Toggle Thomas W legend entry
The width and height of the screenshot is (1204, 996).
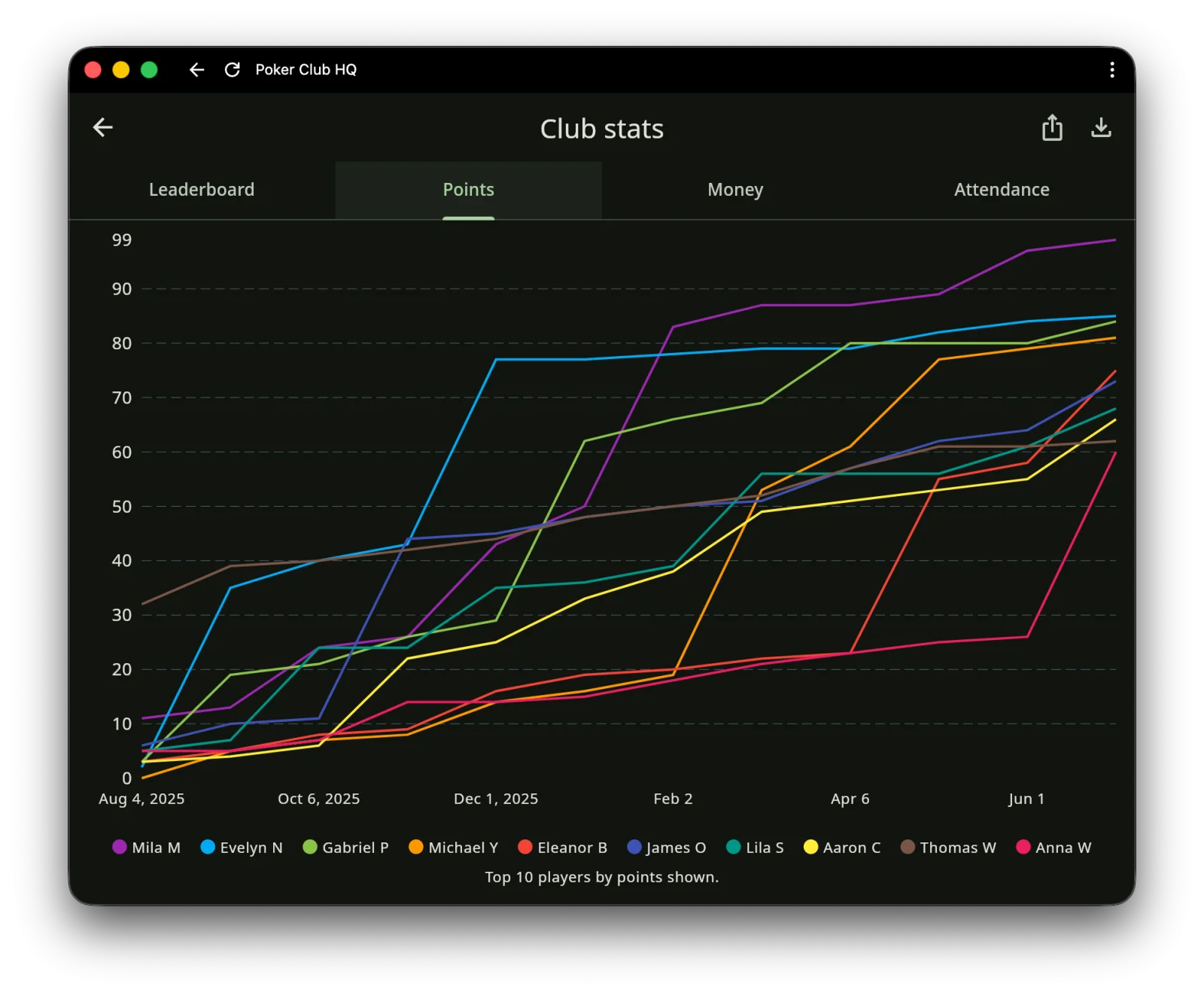coord(948,847)
